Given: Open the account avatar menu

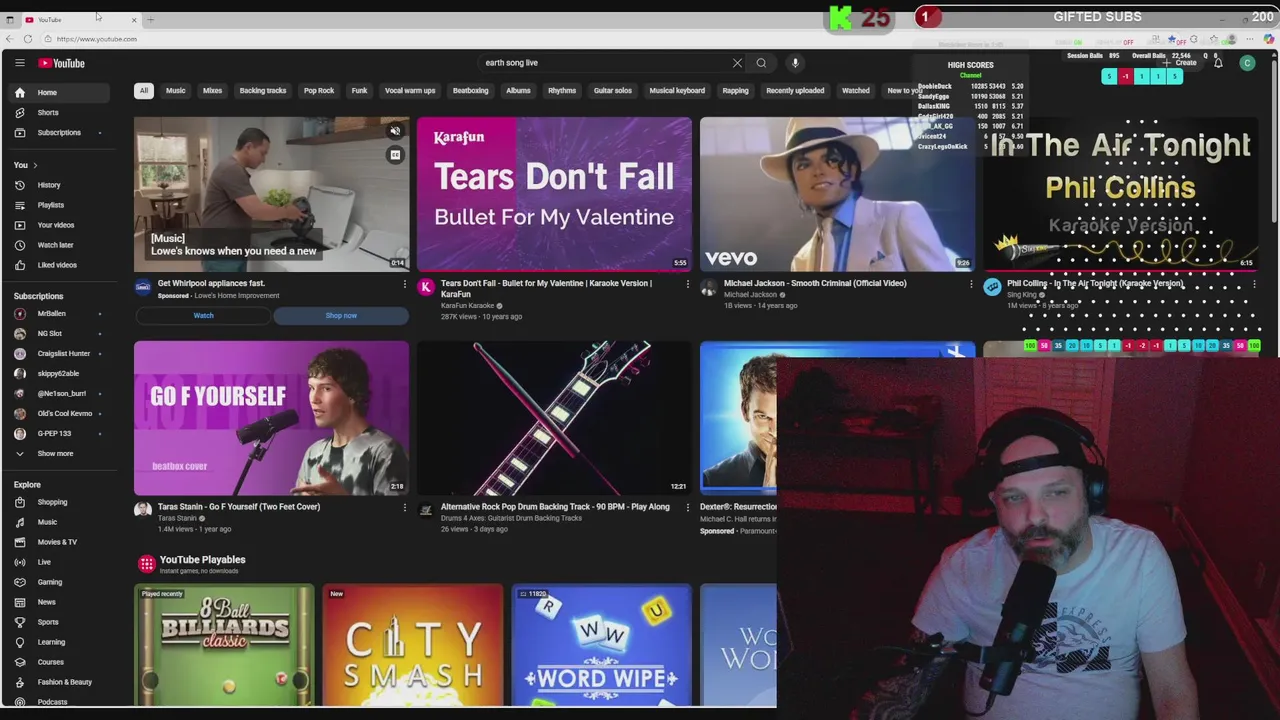Looking at the screenshot, I should [1247, 63].
